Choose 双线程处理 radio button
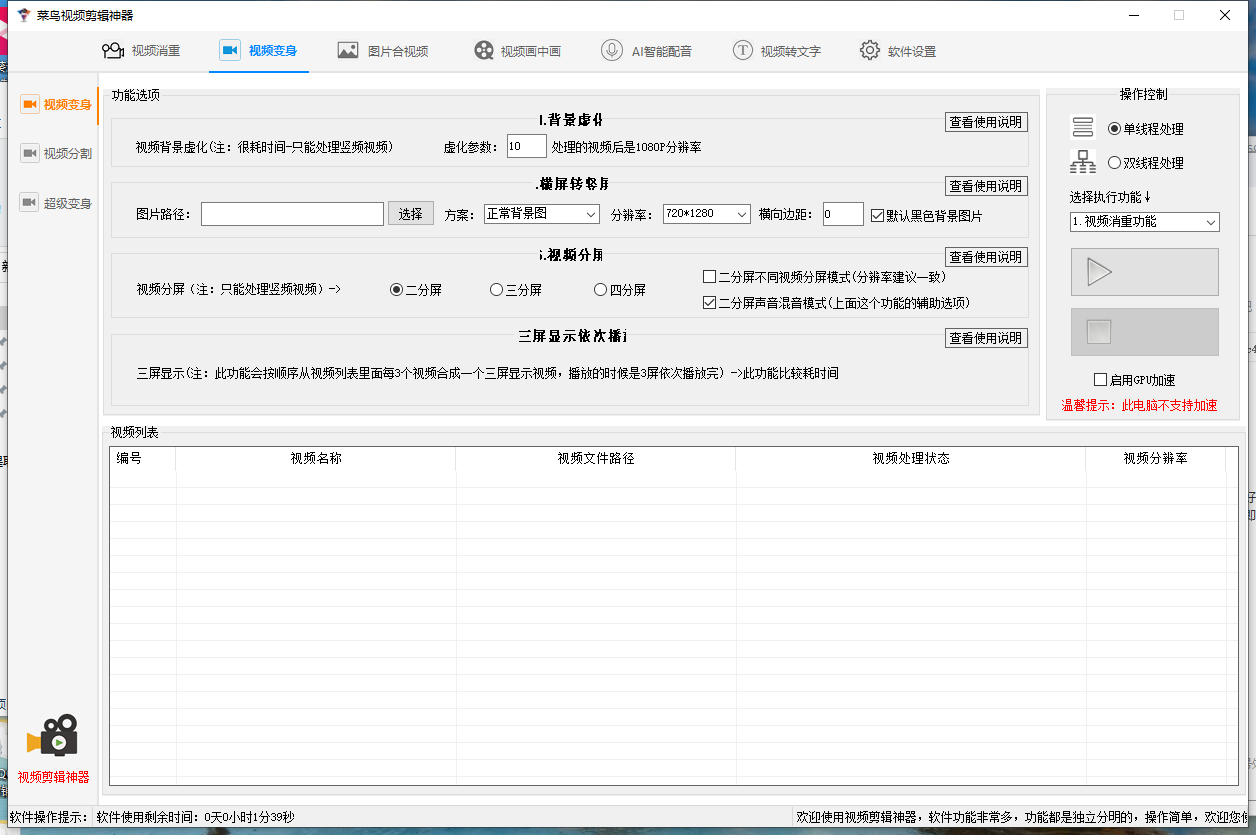1256x835 pixels. click(x=1115, y=163)
